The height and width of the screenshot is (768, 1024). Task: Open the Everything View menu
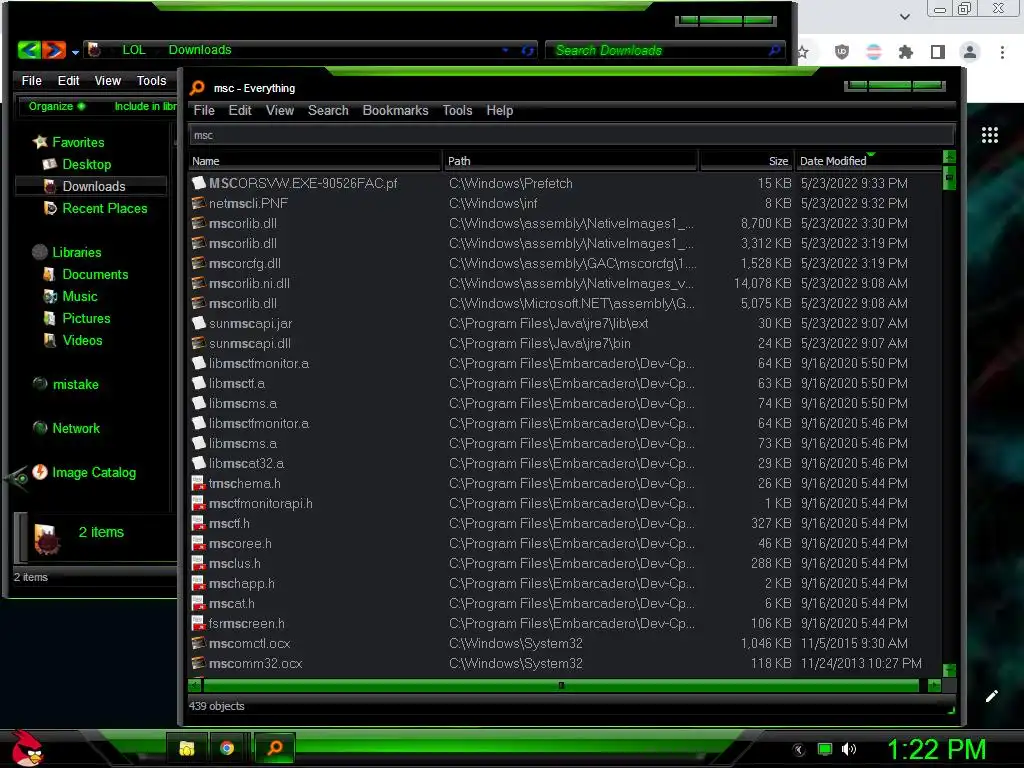(x=280, y=110)
